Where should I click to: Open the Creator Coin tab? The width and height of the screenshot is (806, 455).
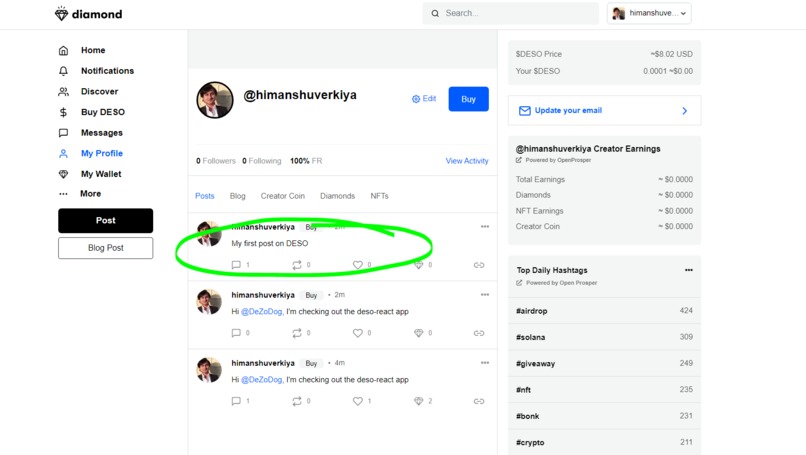283,196
